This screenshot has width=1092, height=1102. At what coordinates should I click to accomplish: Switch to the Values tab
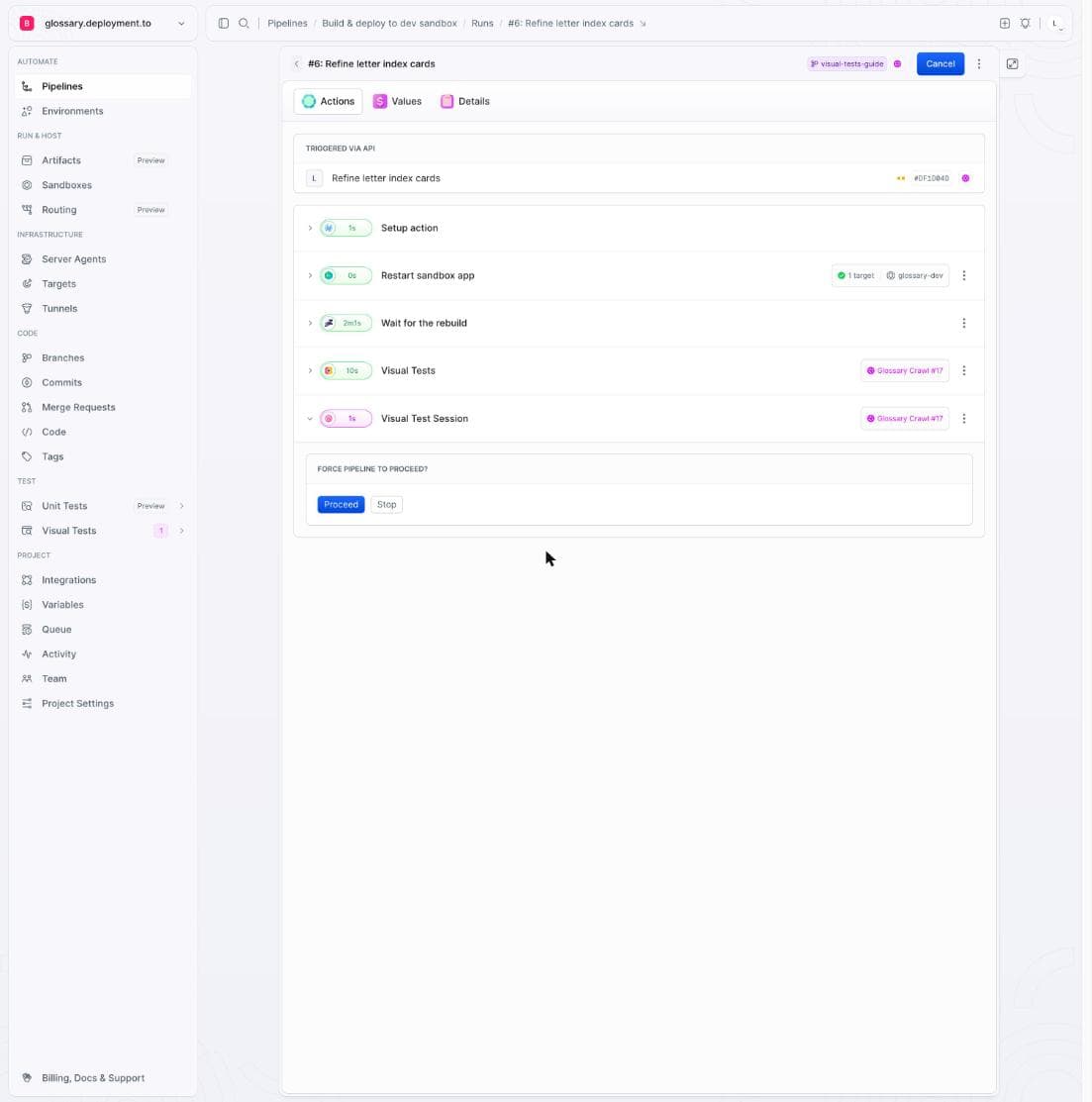398,101
